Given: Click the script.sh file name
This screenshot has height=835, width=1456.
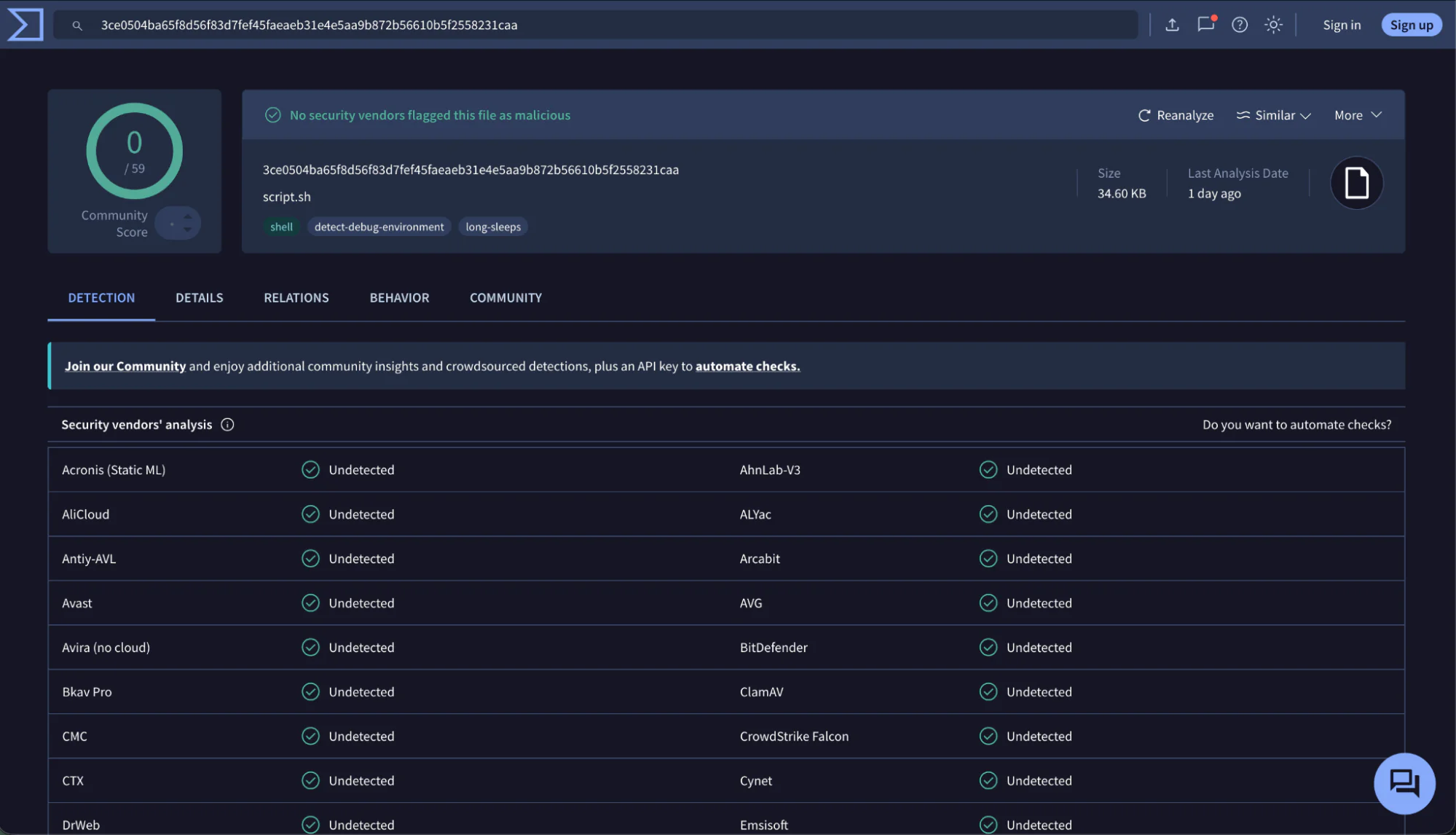Looking at the screenshot, I should [x=286, y=197].
